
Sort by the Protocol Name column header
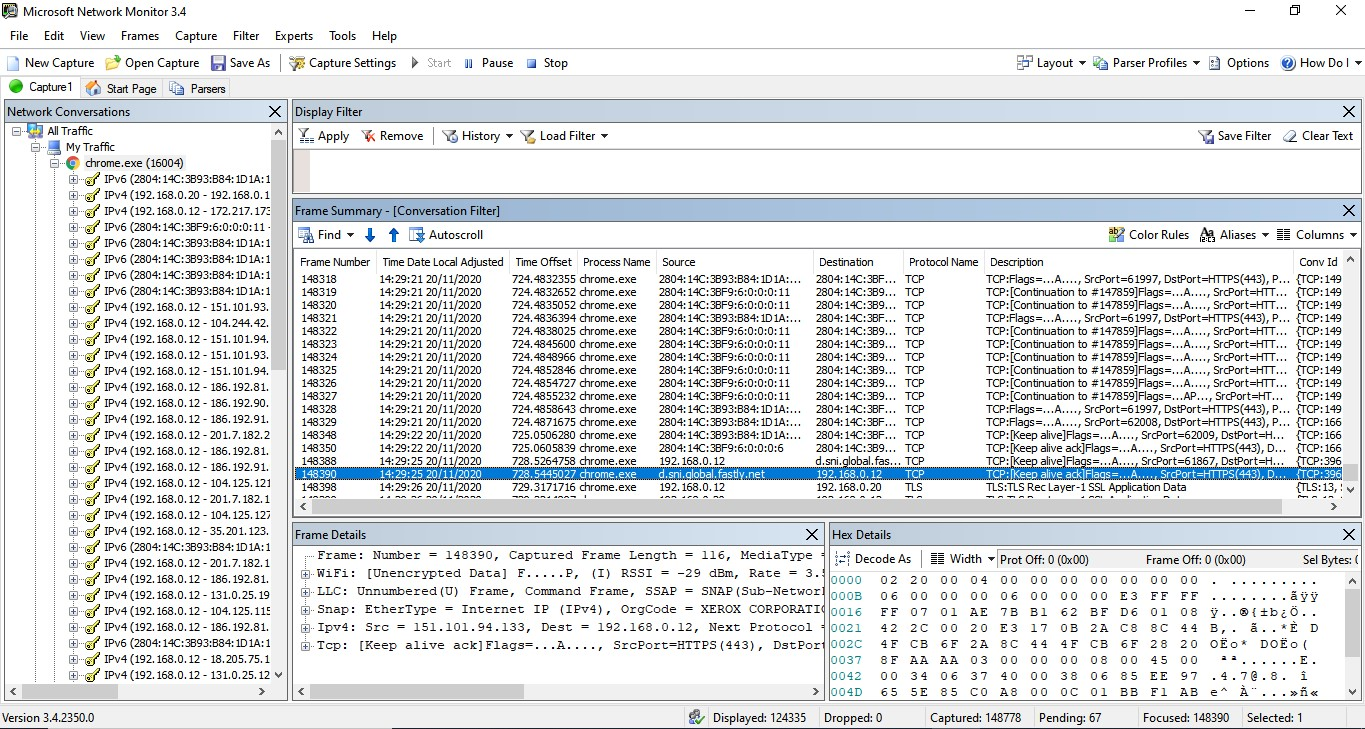point(943,262)
